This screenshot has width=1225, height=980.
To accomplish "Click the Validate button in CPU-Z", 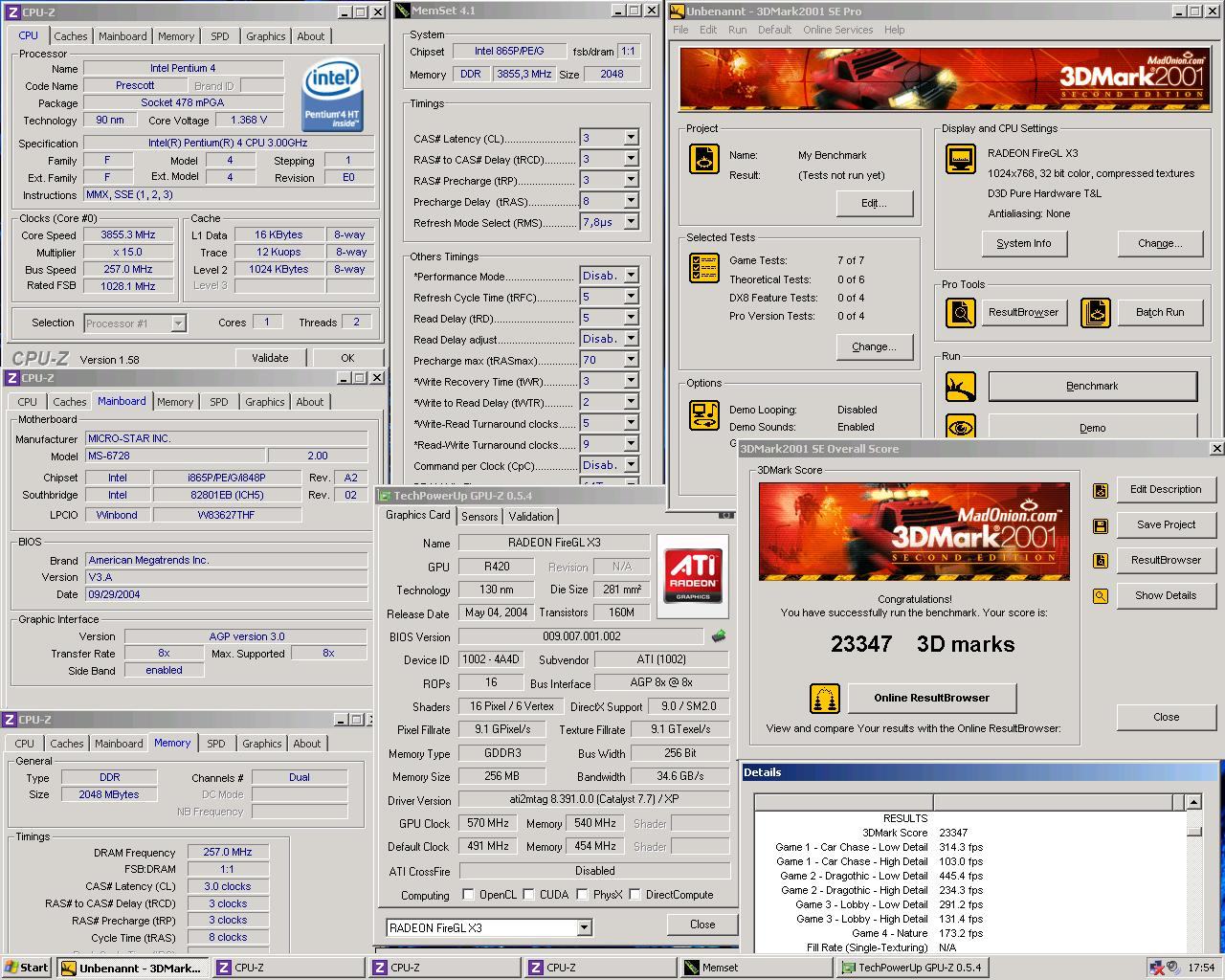I will click(270, 358).
